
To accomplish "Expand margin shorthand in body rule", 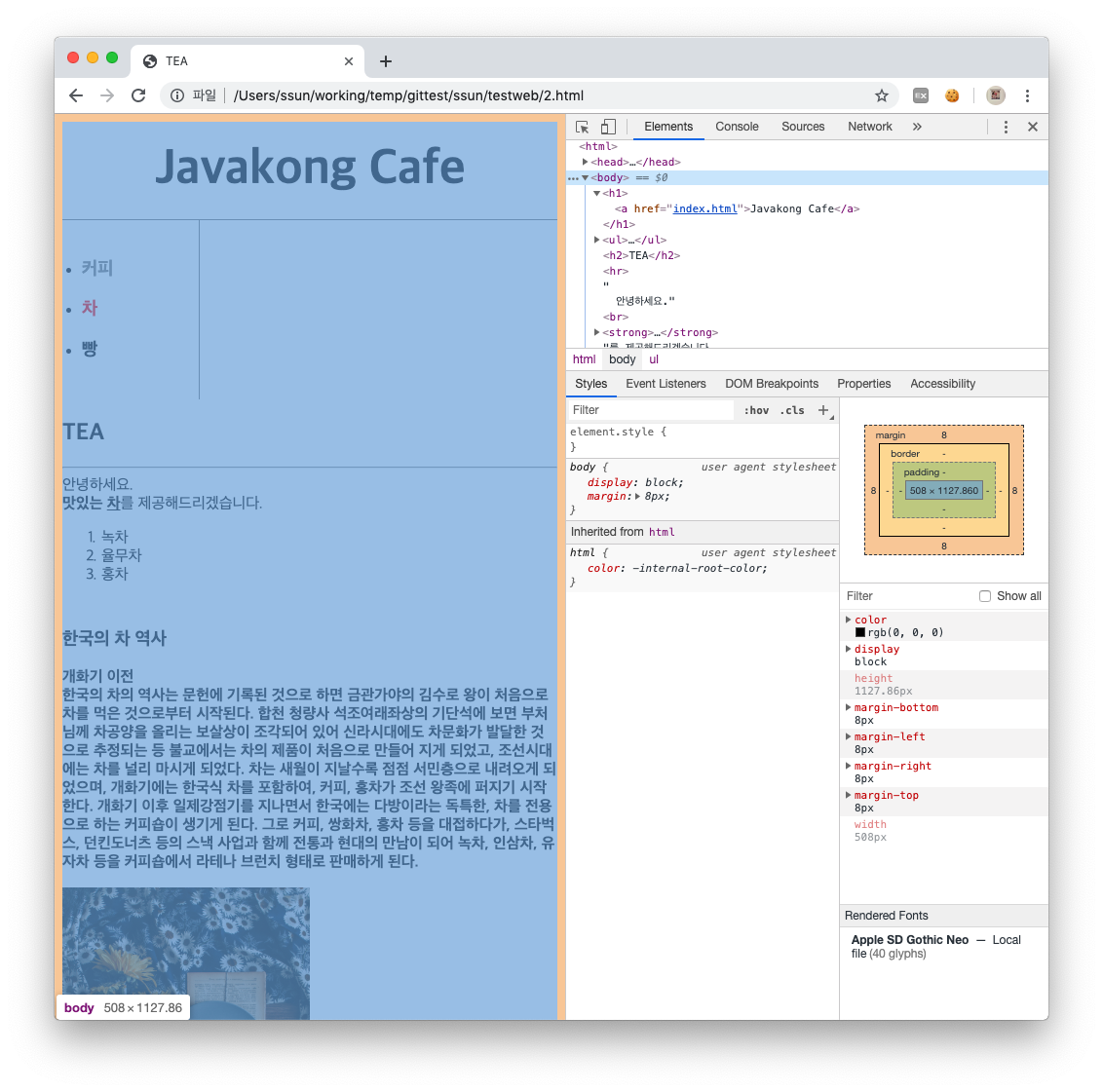I will tap(637, 497).
